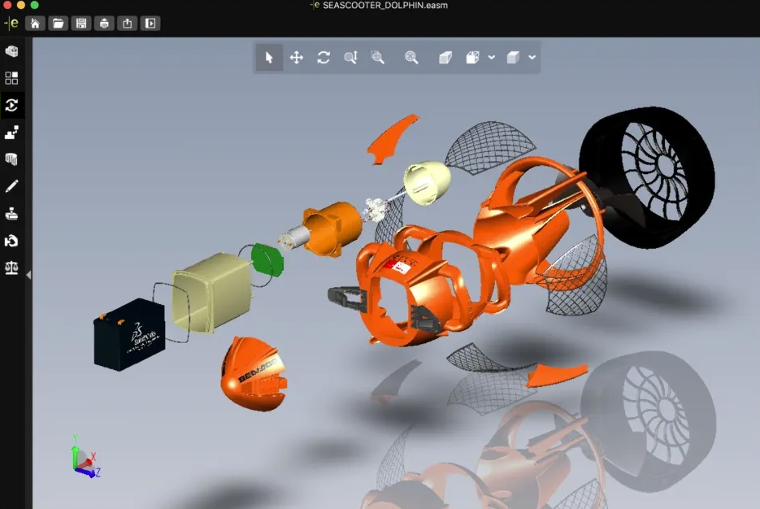
Task: Click the Zoom to area magnifier
Action: coord(378,58)
